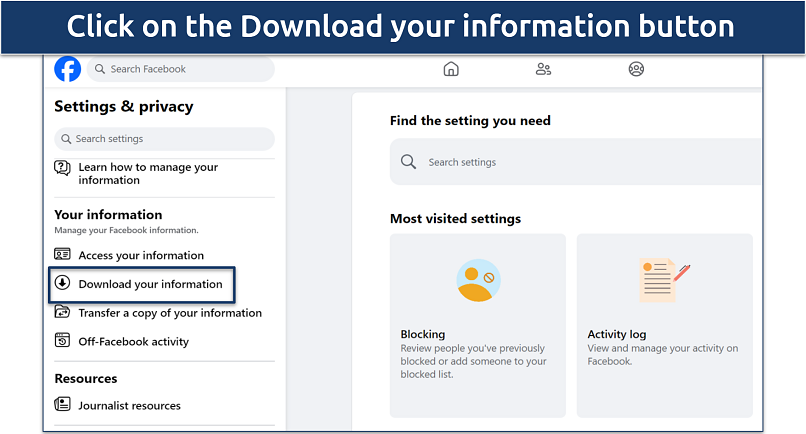
Task: Click the Off-Facebook activity clock icon
Action: [62, 342]
